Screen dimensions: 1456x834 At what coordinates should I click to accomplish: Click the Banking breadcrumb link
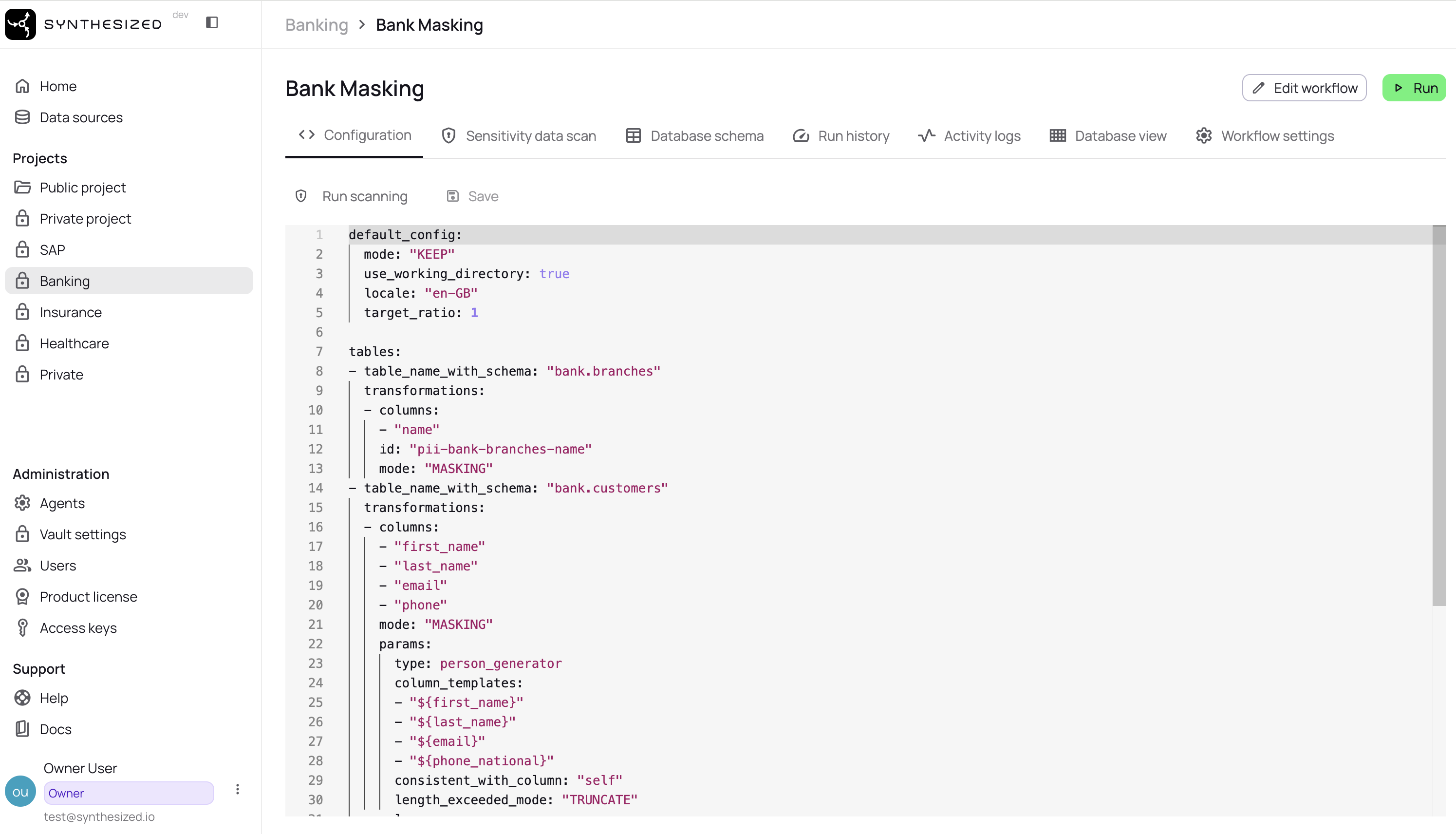click(317, 25)
